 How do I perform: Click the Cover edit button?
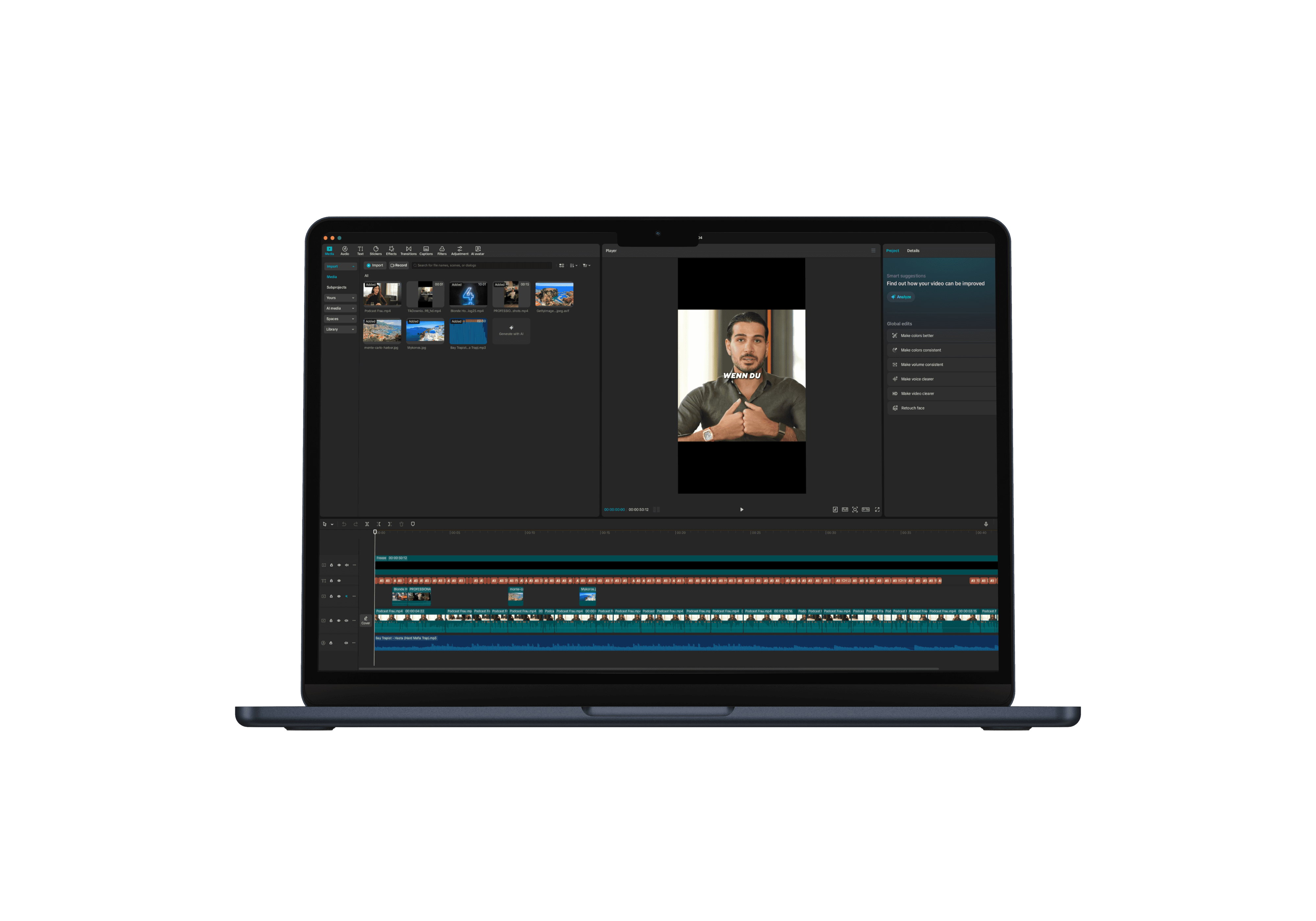[x=366, y=620]
